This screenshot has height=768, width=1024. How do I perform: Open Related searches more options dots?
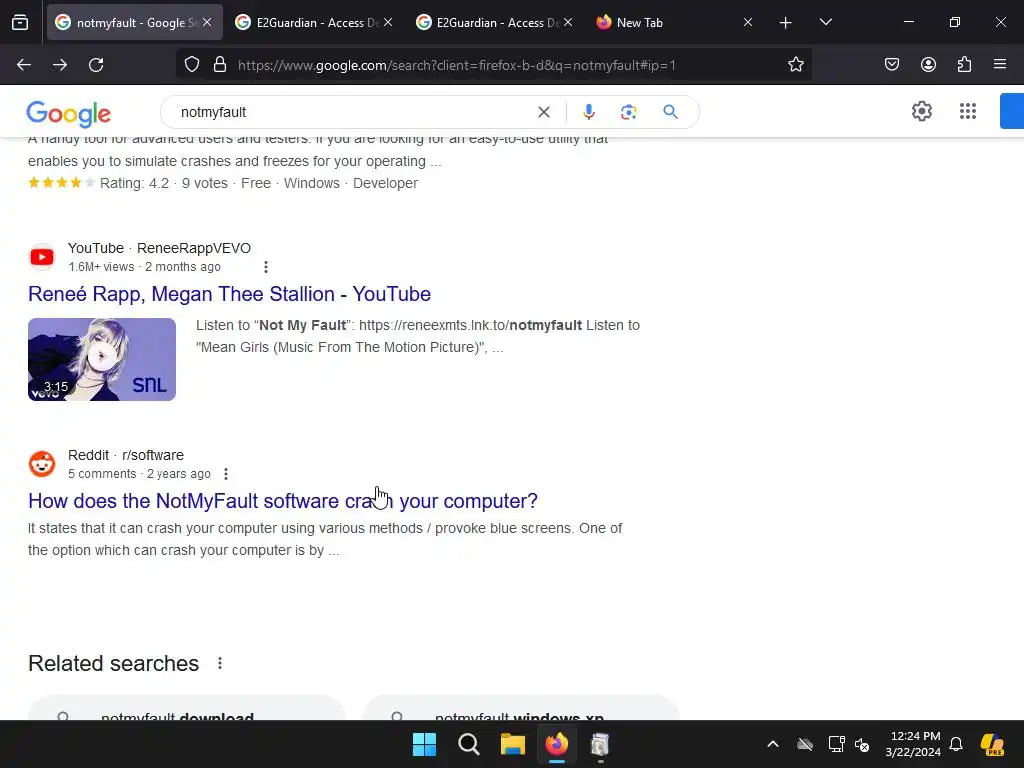(220, 664)
